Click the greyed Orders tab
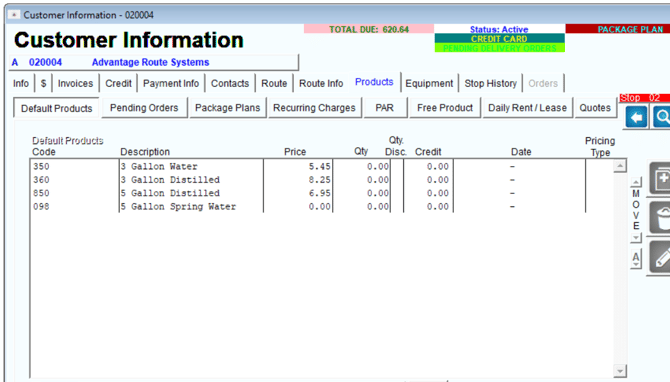670x382 pixels. point(543,83)
